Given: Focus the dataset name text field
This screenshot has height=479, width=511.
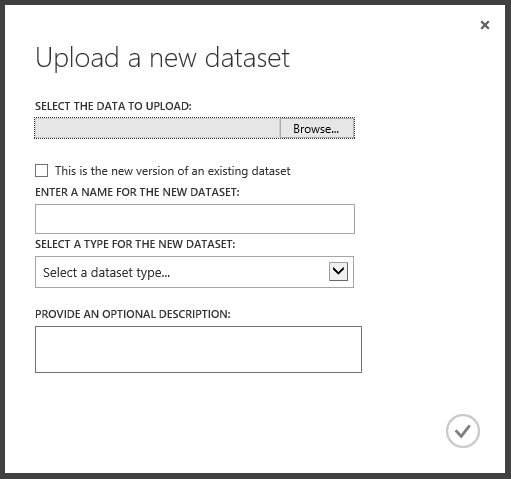Looking at the screenshot, I should (195, 219).
